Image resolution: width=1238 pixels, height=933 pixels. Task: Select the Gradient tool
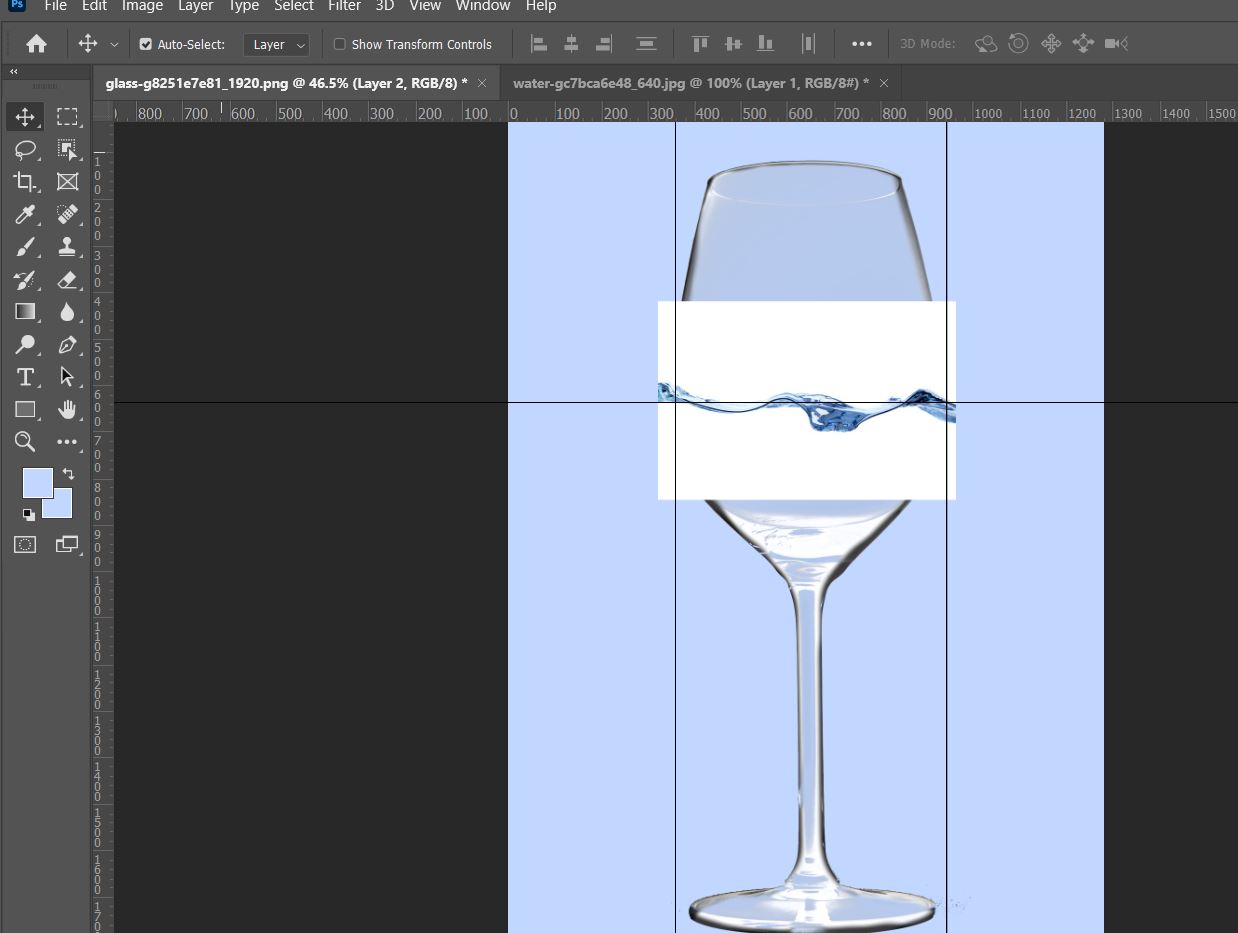25,312
